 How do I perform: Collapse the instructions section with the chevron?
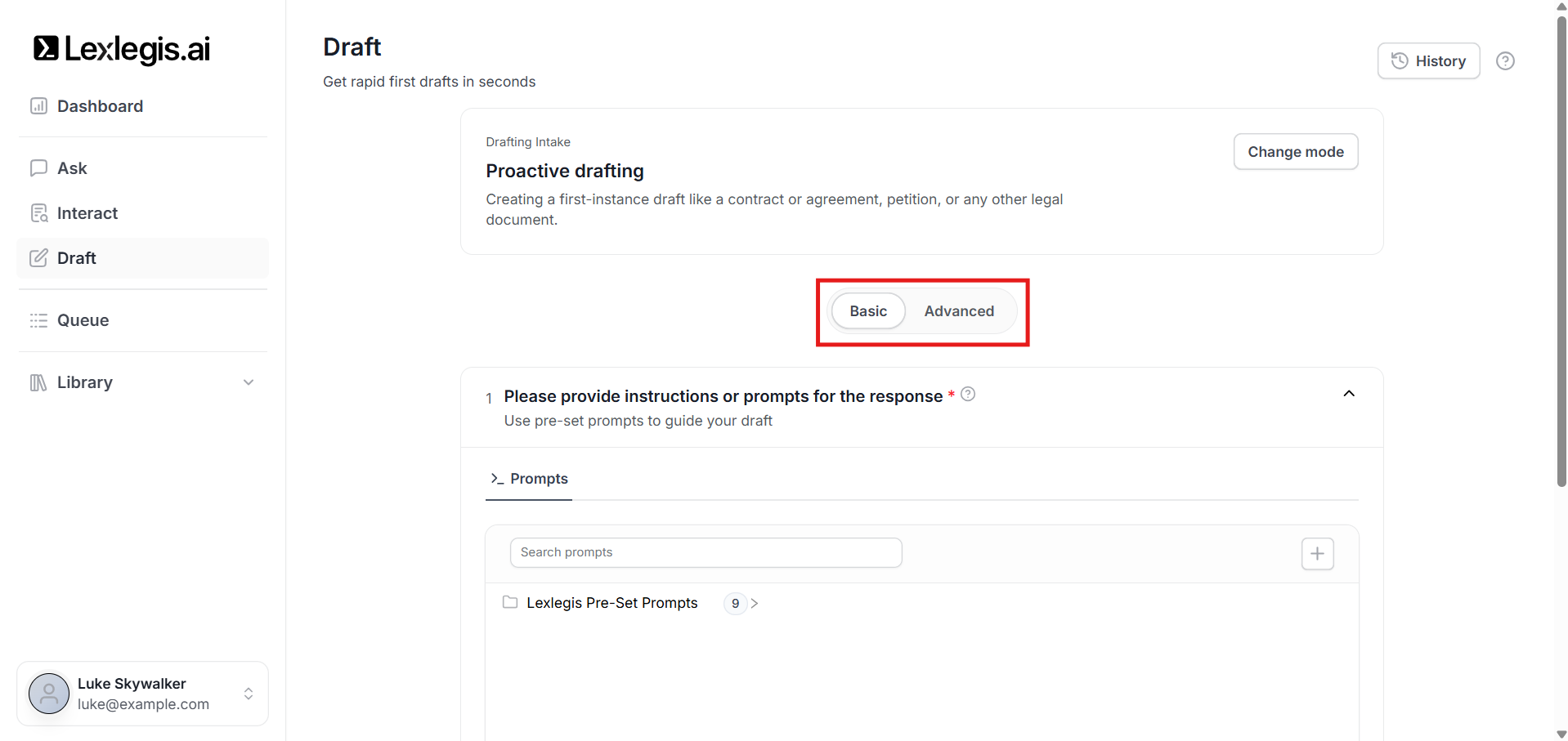(x=1349, y=394)
